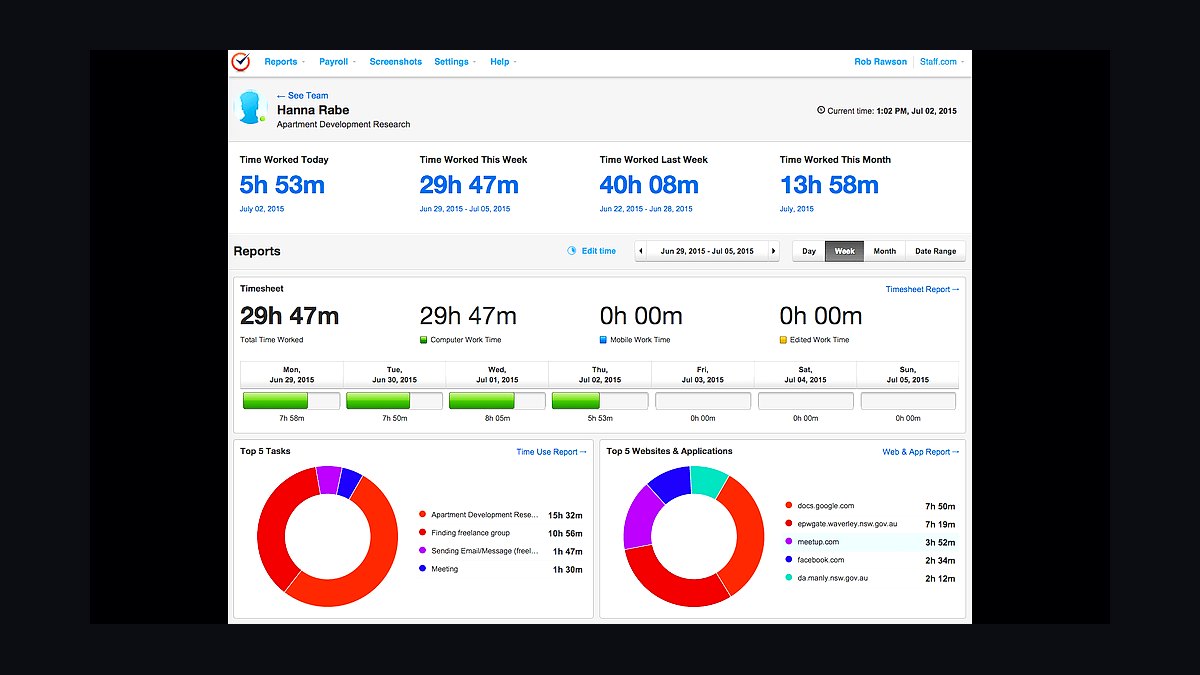Click yellow Edited Work Time legend square
The height and width of the screenshot is (675, 1200).
click(784, 340)
